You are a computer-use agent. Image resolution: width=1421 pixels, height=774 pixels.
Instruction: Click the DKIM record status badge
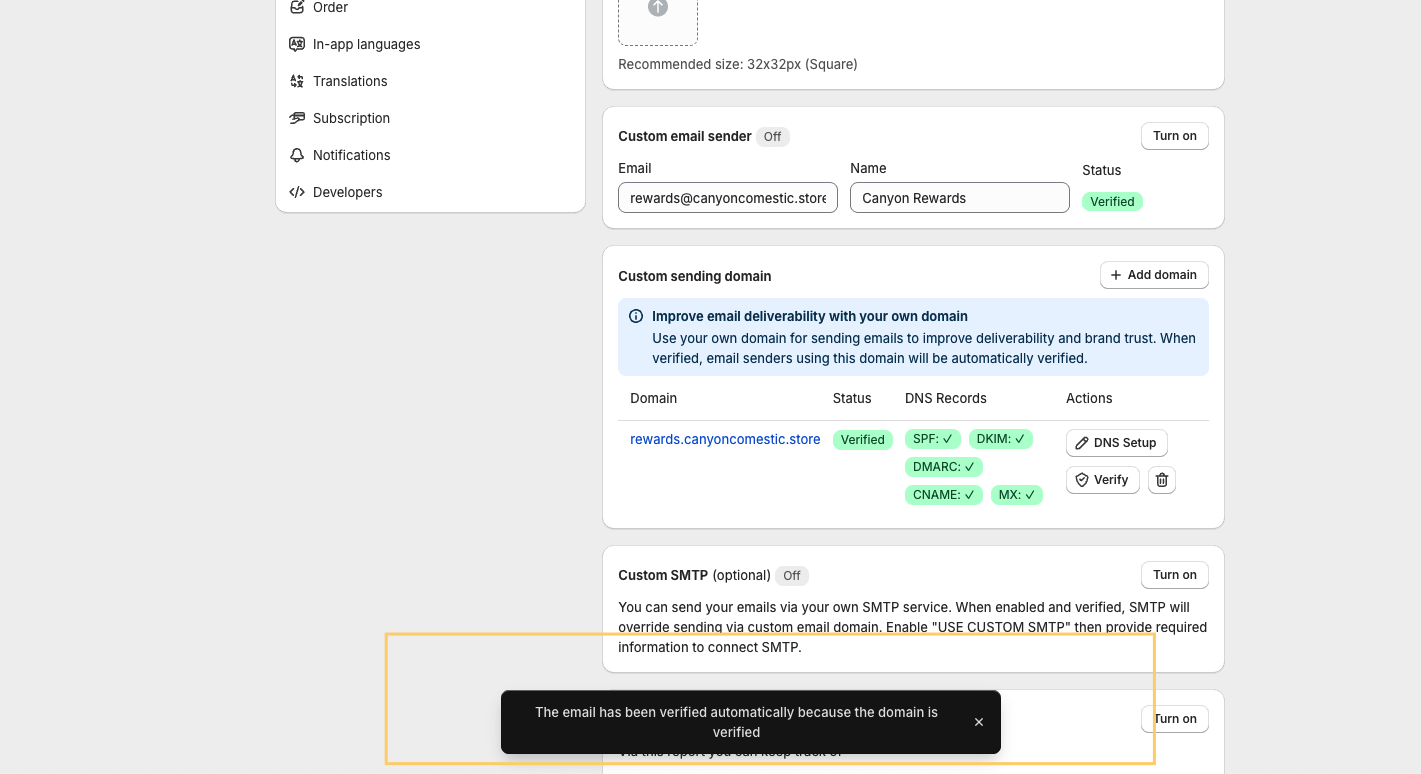click(1000, 439)
